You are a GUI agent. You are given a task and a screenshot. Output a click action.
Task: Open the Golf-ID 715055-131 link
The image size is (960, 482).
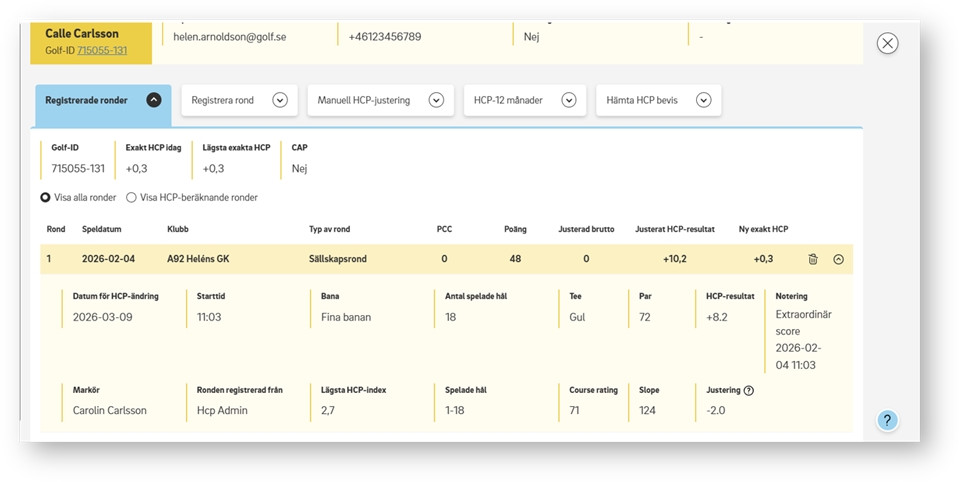coord(102,50)
